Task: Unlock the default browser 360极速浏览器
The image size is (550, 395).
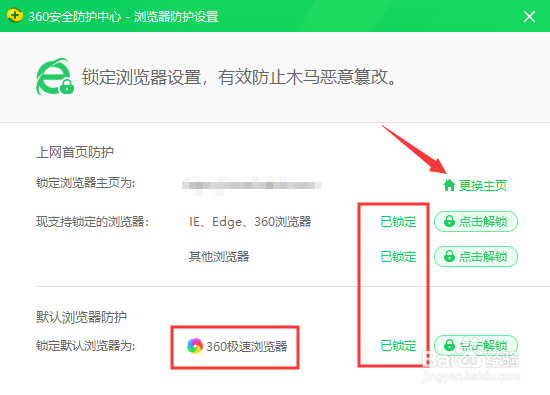Action: point(476,345)
